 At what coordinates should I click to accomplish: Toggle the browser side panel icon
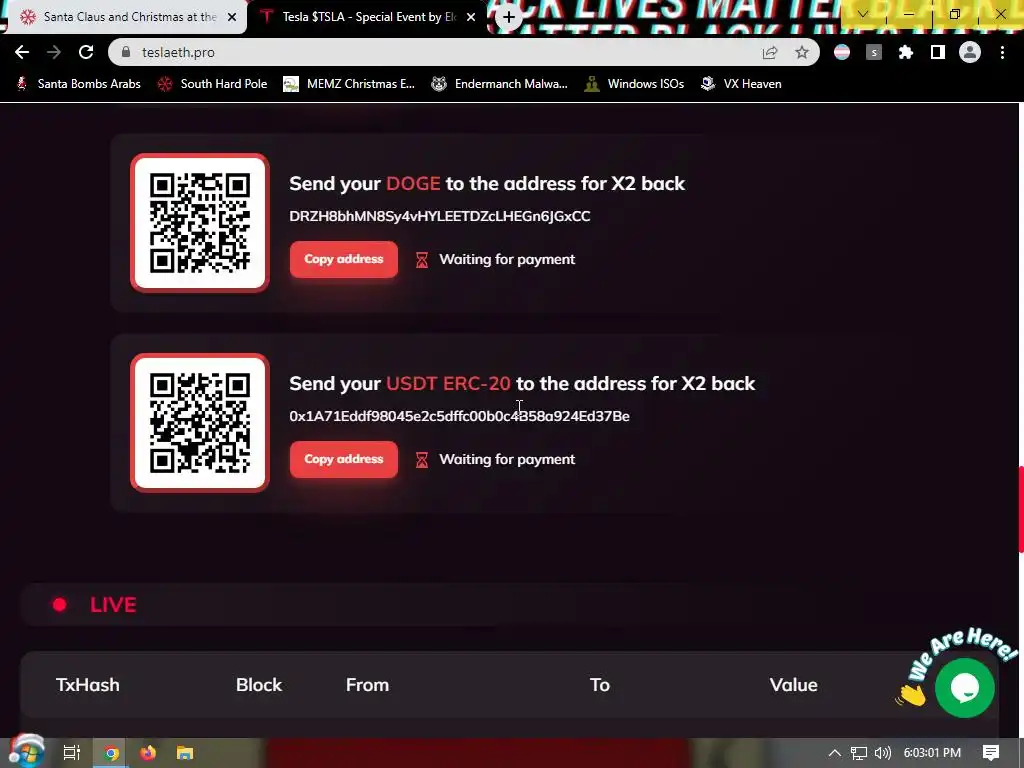[x=938, y=52]
